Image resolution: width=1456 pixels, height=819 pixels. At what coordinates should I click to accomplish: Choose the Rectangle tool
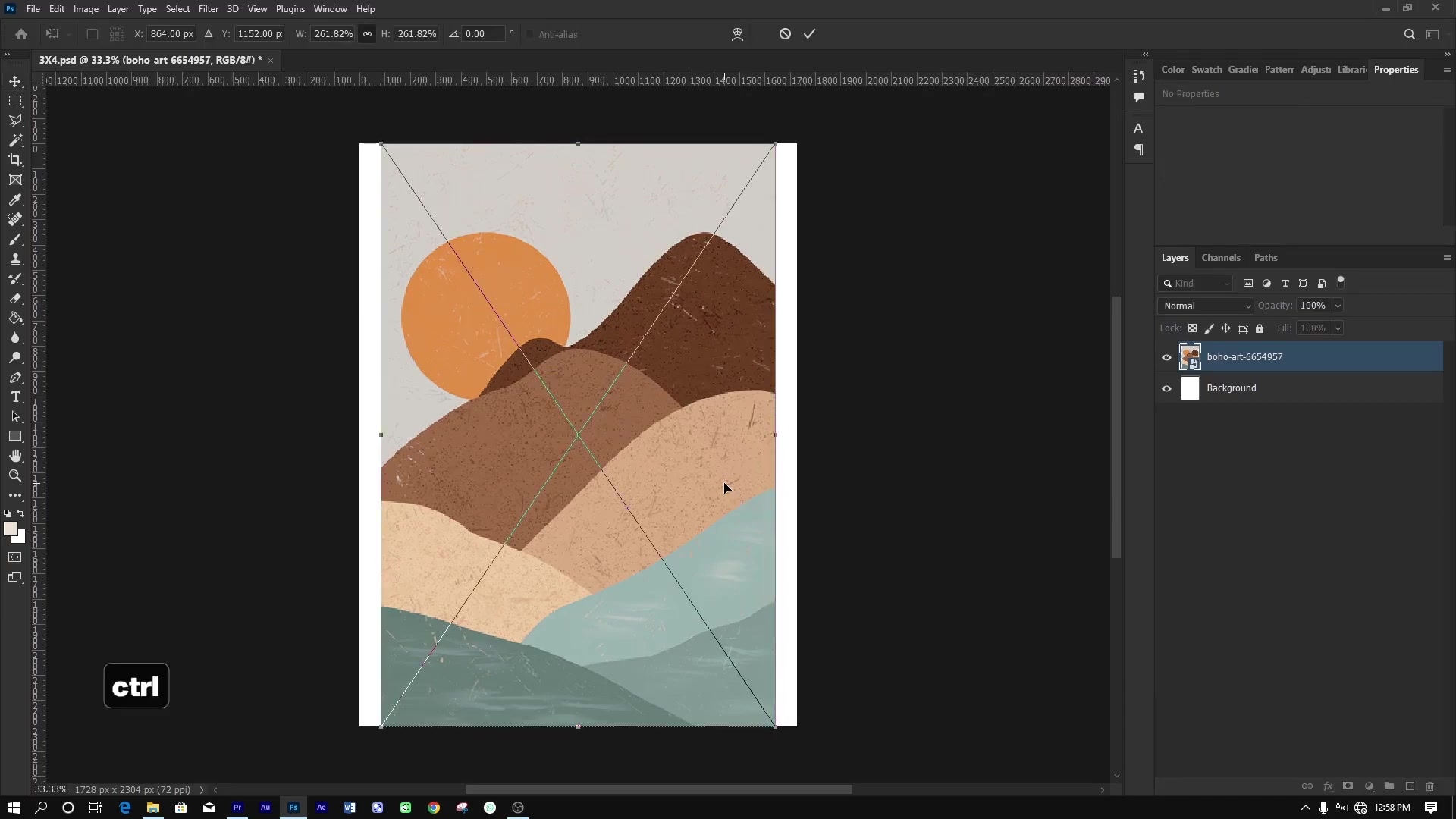[x=15, y=436]
